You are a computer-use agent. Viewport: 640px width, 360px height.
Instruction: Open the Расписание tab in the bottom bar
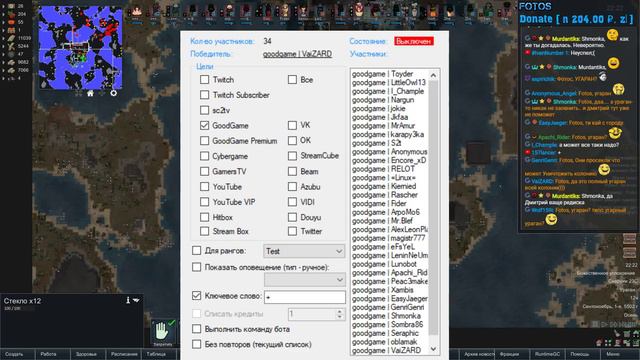(x=124, y=354)
